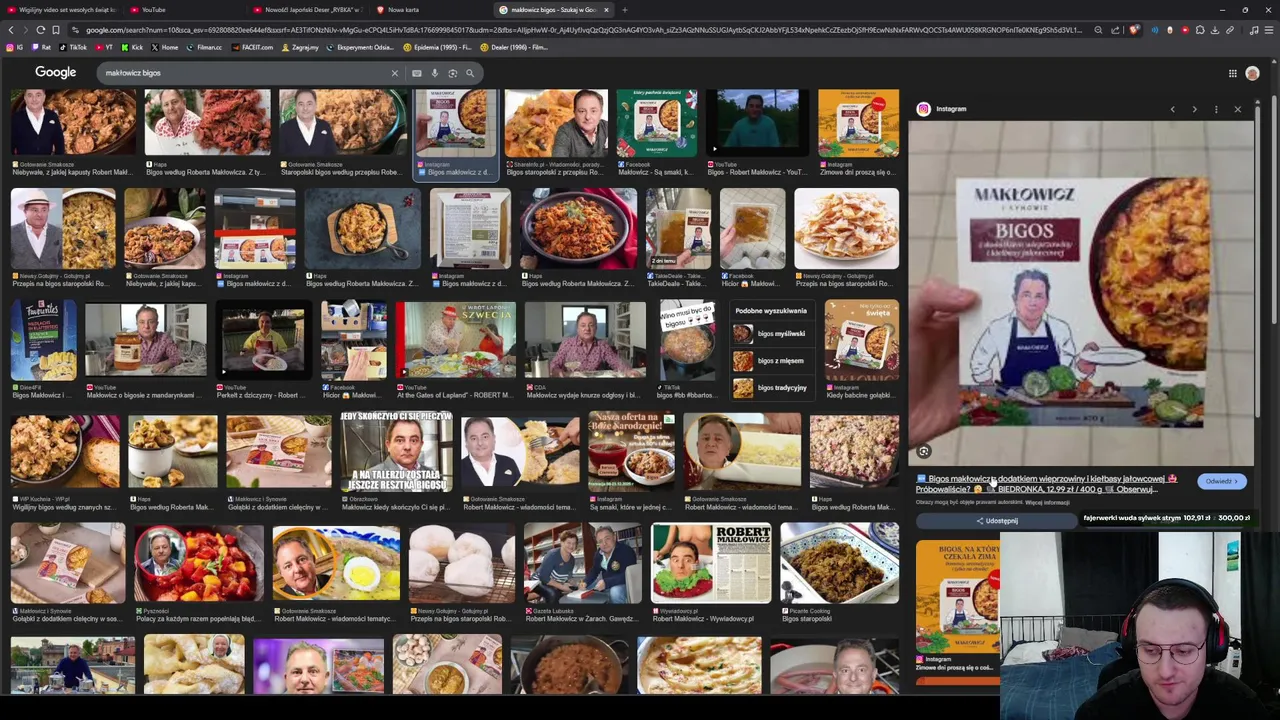Open the Google apps grid
The width and height of the screenshot is (1280, 720).
pyautogui.click(x=1232, y=73)
